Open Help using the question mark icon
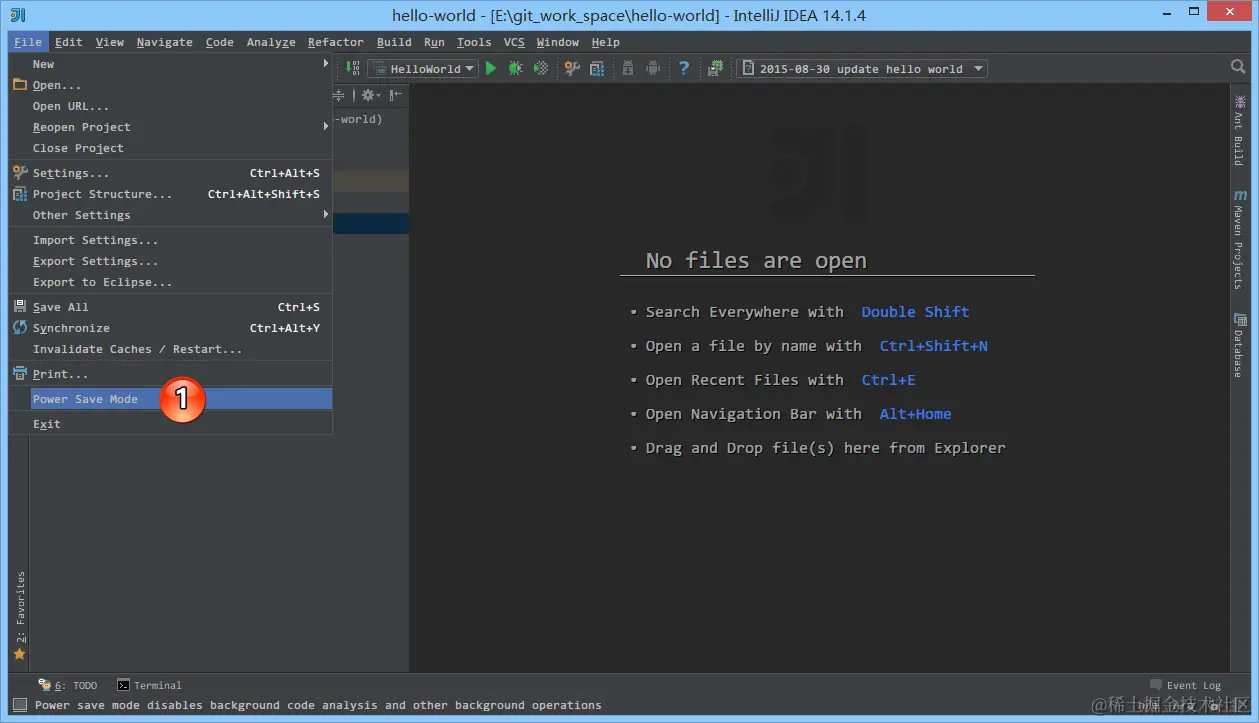The height and width of the screenshot is (723, 1259). point(684,68)
